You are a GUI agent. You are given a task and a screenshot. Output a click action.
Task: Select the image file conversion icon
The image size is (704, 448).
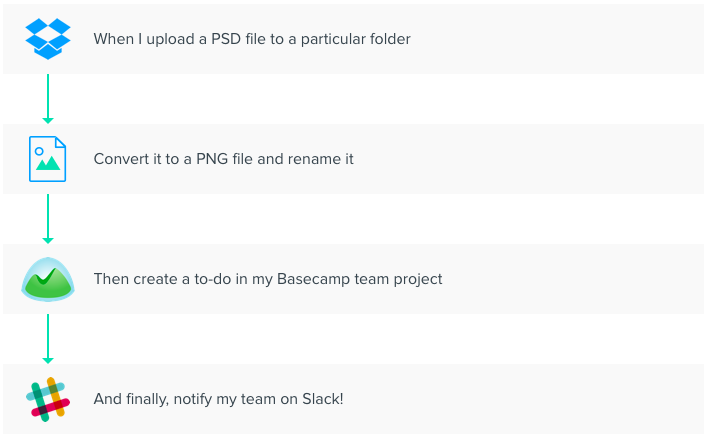[48, 159]
